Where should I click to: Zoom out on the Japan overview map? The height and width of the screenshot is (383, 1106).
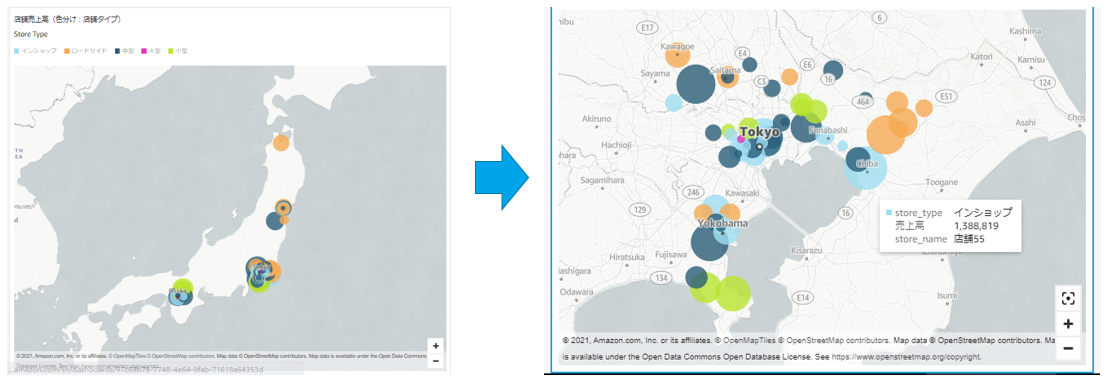pos(436,360)
